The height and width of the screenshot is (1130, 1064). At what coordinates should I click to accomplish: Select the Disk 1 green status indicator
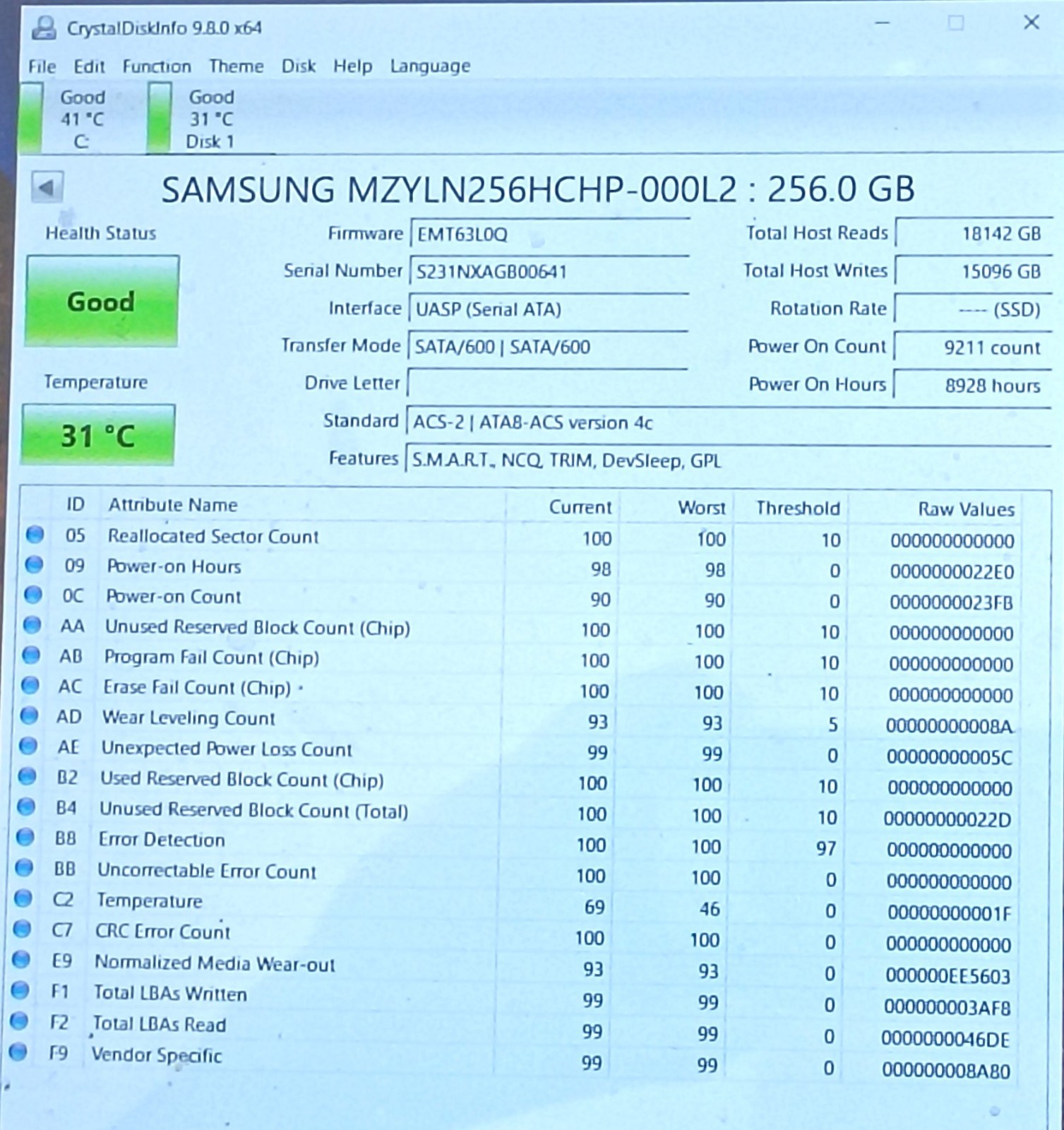click(x=159, y=118)
